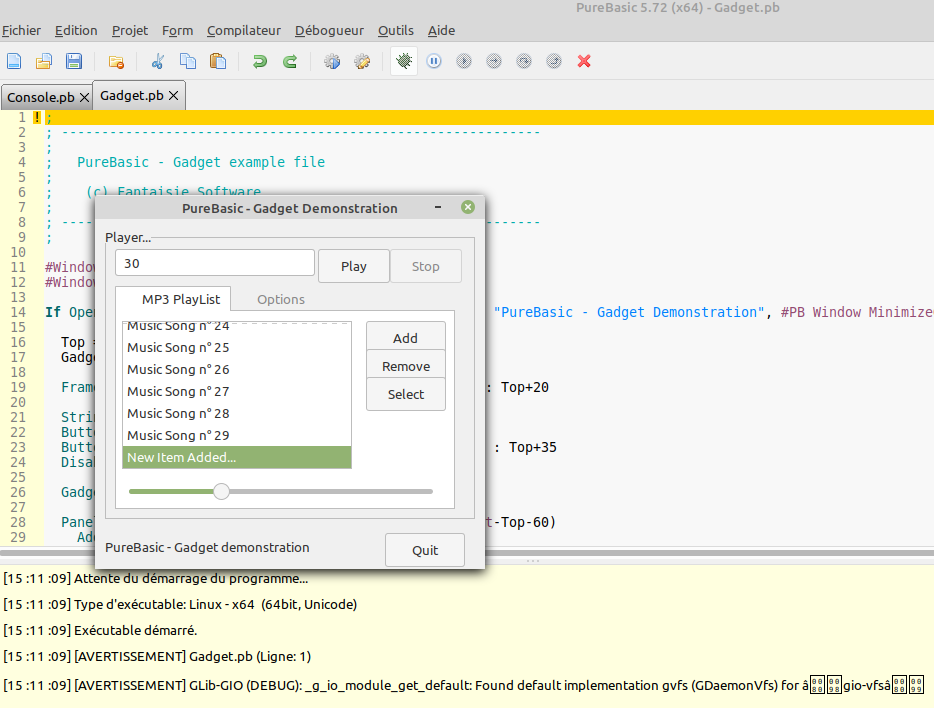Click log line about Type d'exécutable
Image resolution: width=934 pixels, height=708 pixels.
180,604
